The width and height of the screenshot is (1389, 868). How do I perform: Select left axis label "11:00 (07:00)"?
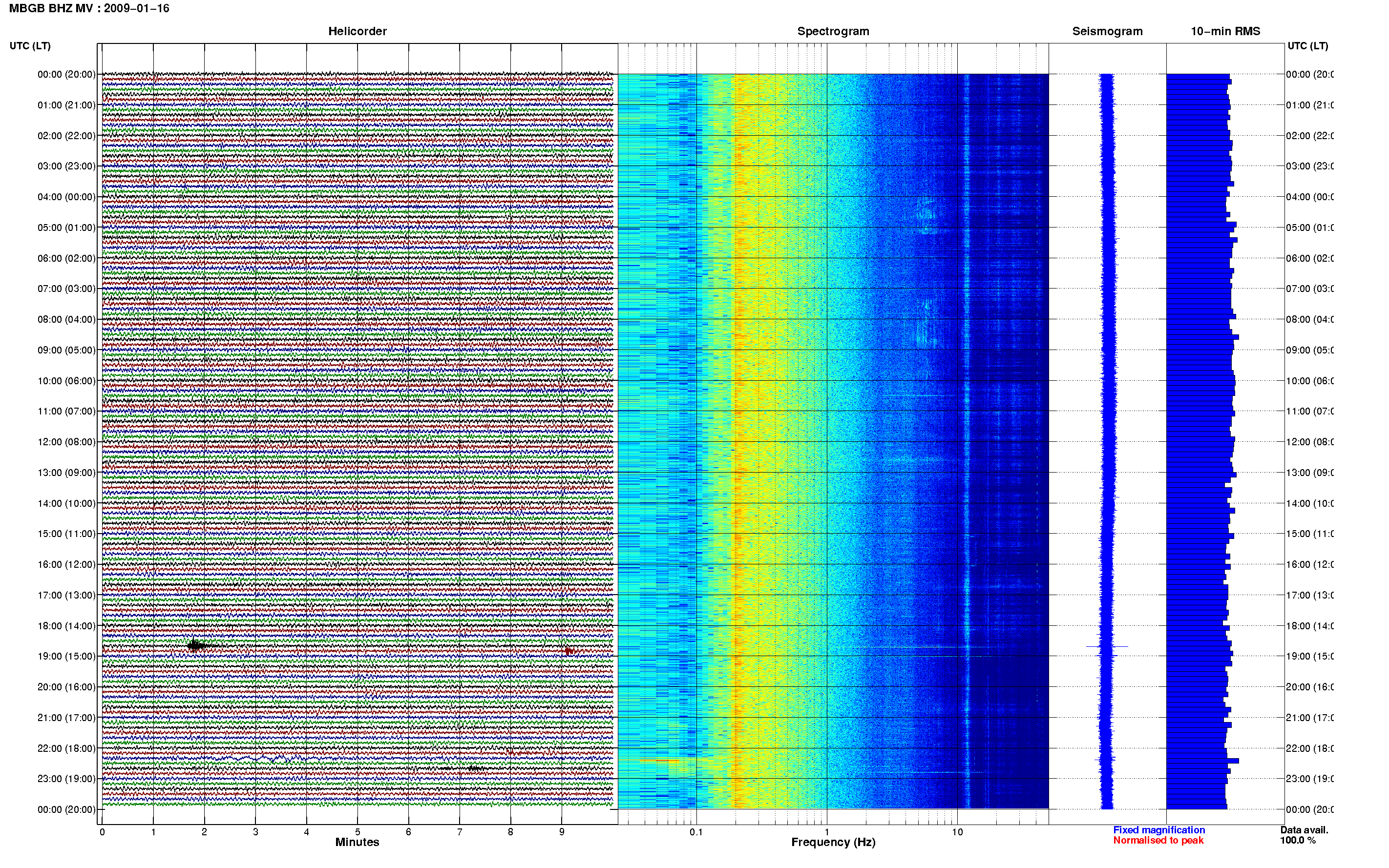tap(66, 412)
